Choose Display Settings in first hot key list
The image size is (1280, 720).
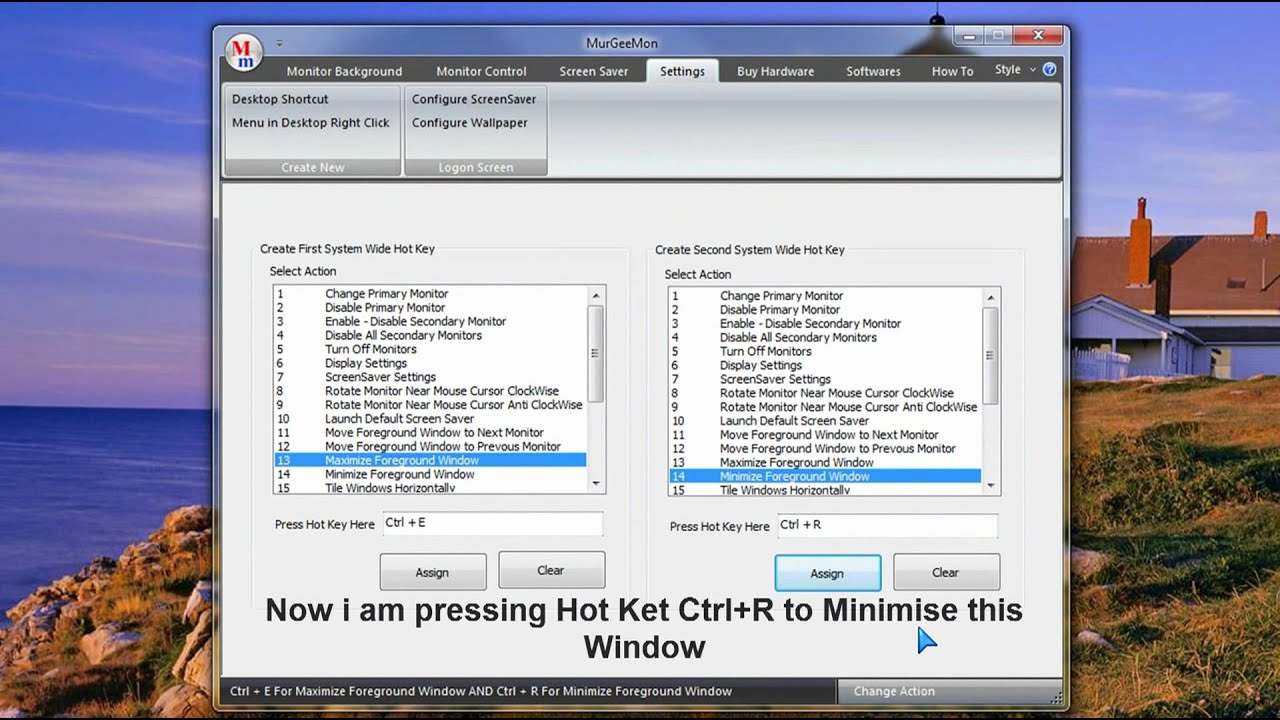pos(430,364)
